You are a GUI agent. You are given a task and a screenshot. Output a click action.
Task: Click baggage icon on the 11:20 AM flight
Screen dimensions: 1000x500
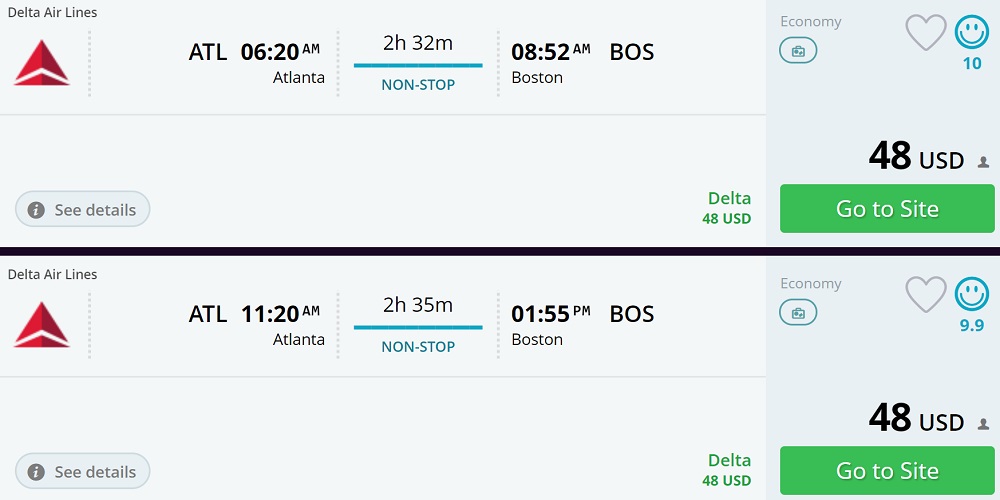pos(798,312)
